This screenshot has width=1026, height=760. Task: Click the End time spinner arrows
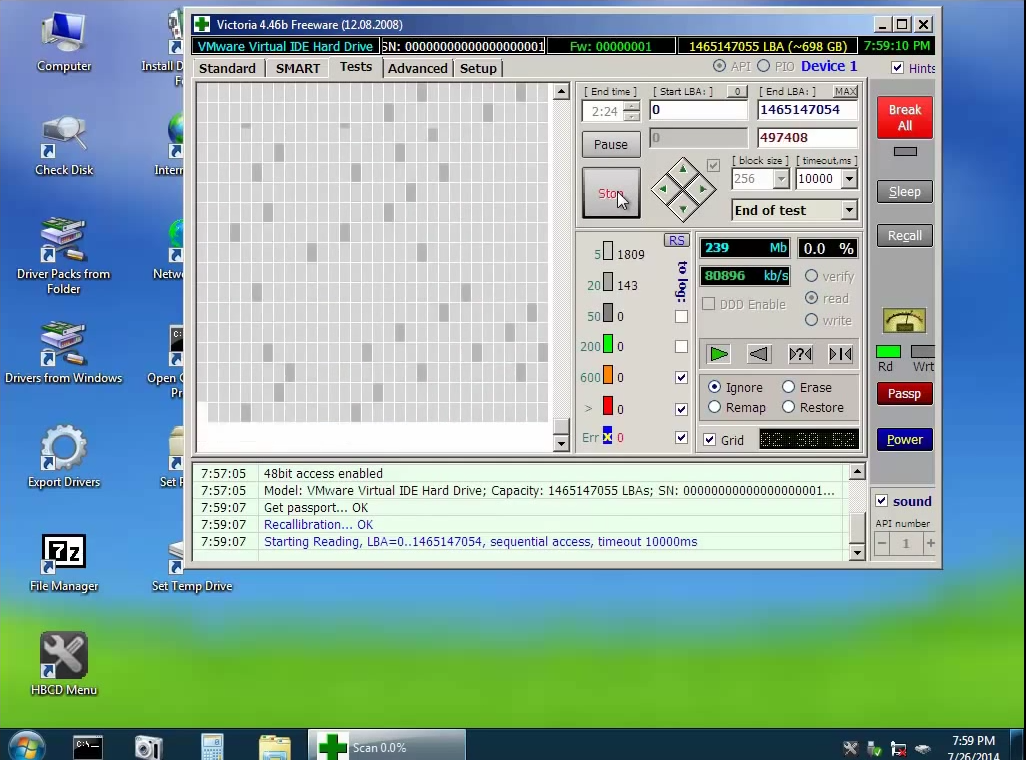[631, 111]
